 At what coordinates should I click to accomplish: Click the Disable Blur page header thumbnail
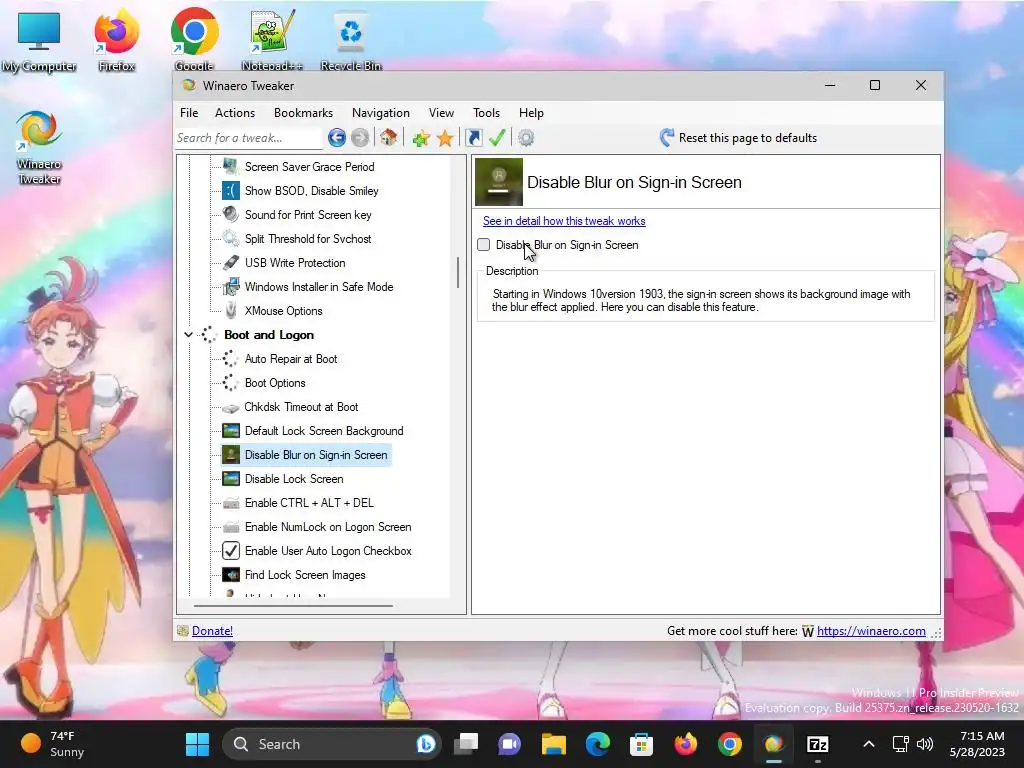coord(499,182)
